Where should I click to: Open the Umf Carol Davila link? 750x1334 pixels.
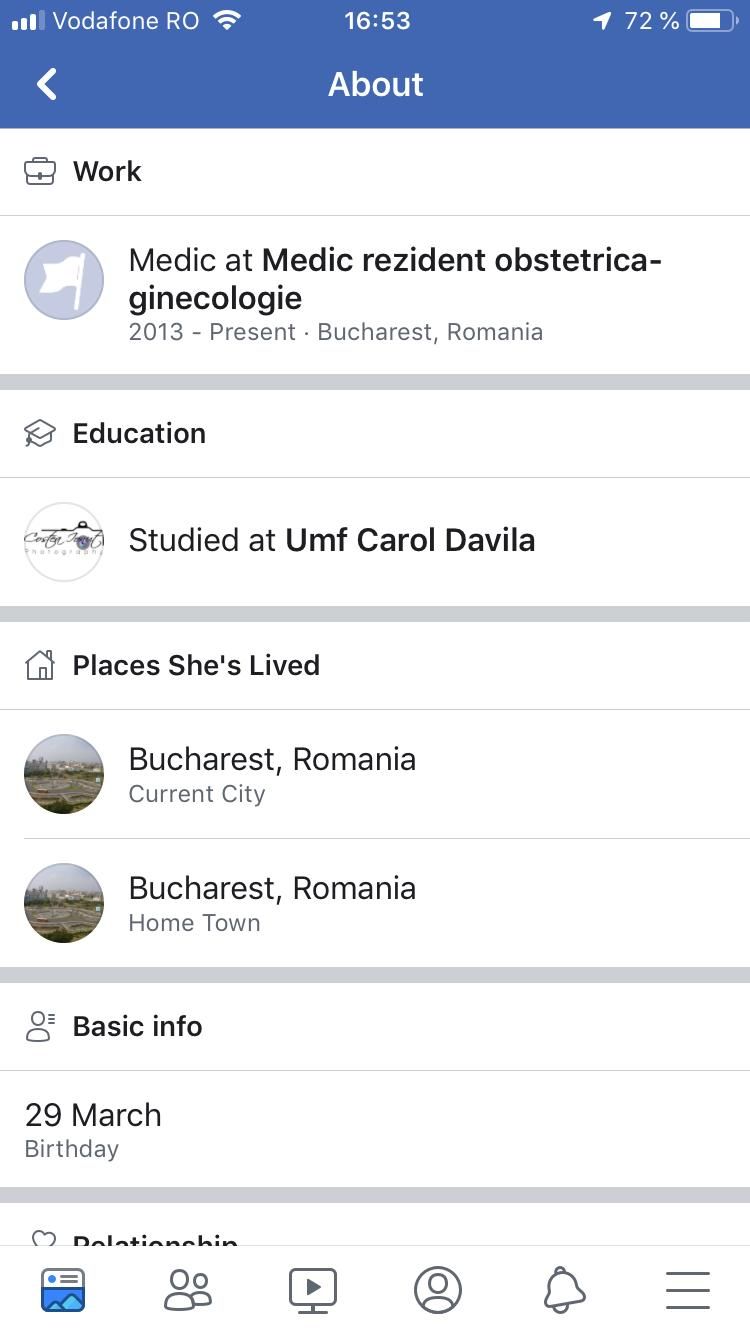(410, 540)
